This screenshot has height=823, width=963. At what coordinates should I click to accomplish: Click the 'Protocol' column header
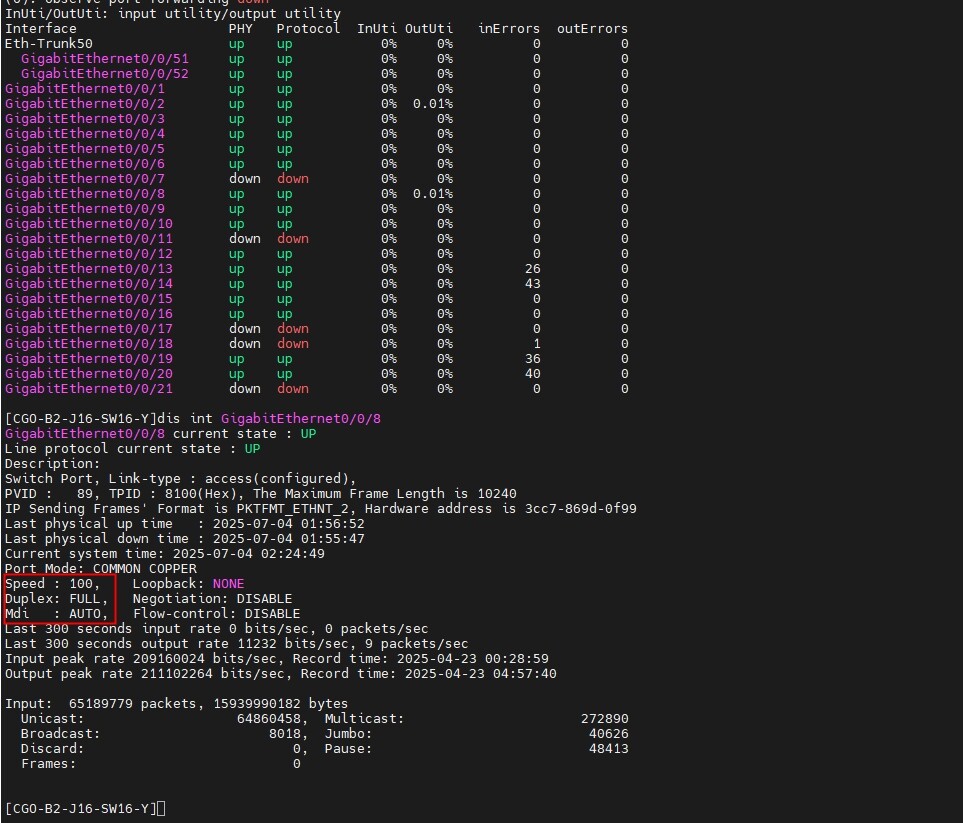pyautogui.click(x=308, y=29)
